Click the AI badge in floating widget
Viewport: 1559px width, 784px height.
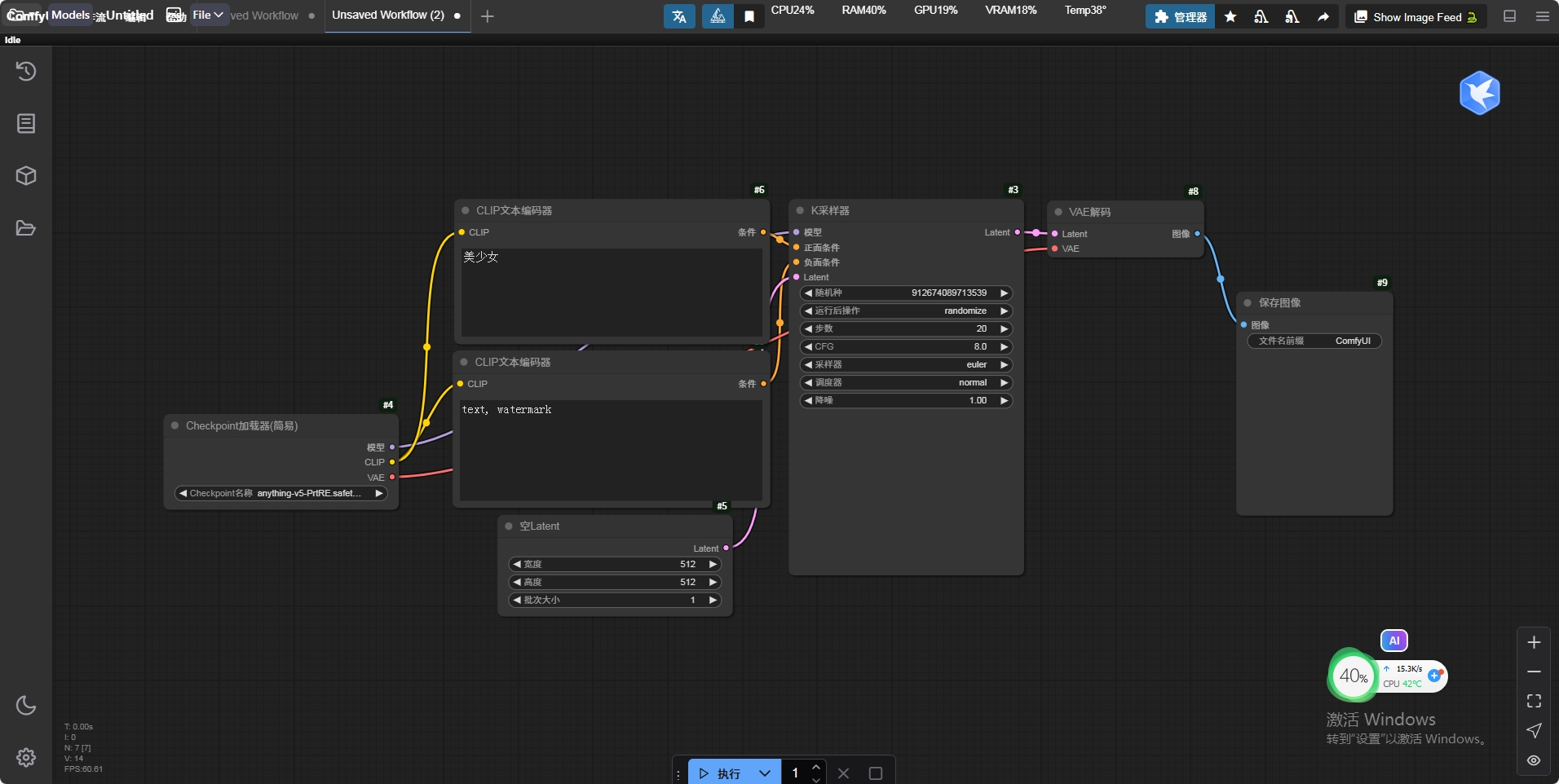1394,641
